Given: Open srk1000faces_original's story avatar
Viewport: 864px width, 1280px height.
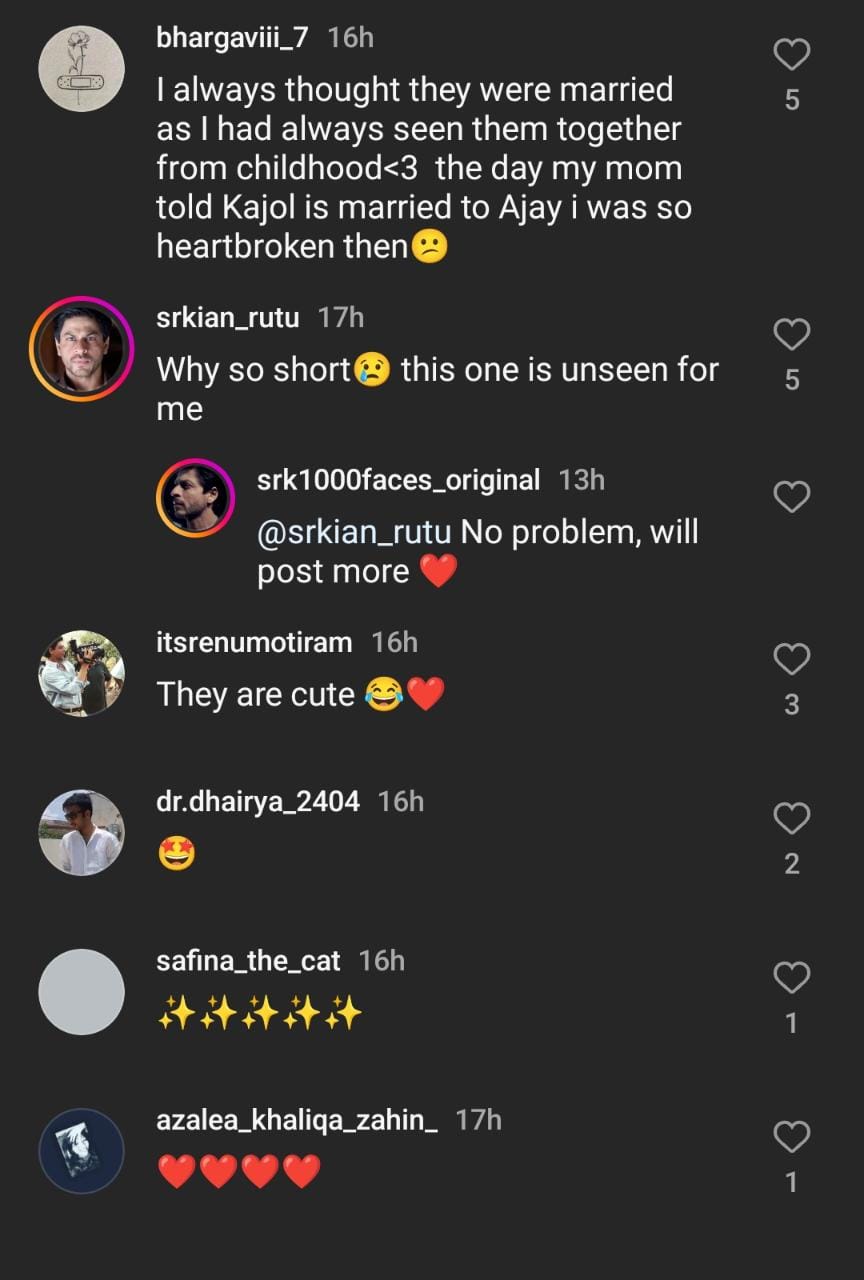Looking at the screenshot, I should (x=197, y=497).
